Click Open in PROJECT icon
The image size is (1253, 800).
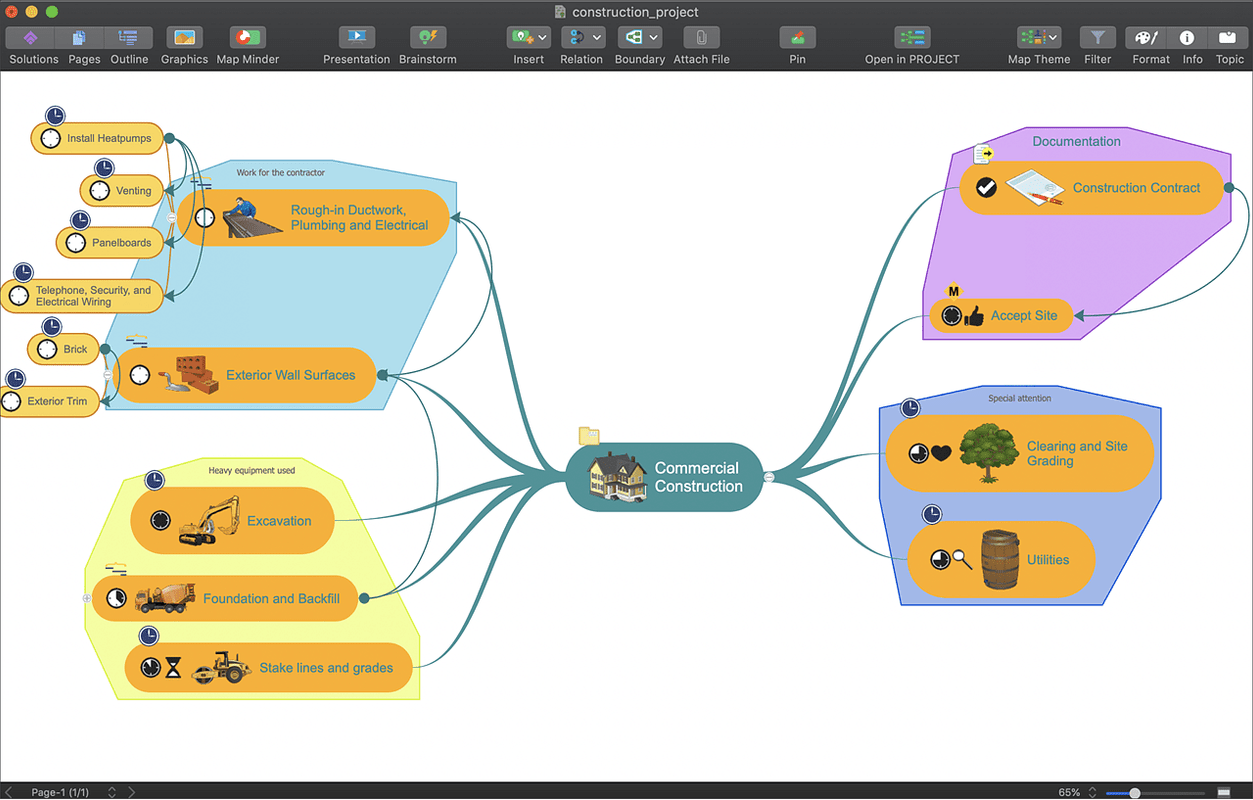912,38
